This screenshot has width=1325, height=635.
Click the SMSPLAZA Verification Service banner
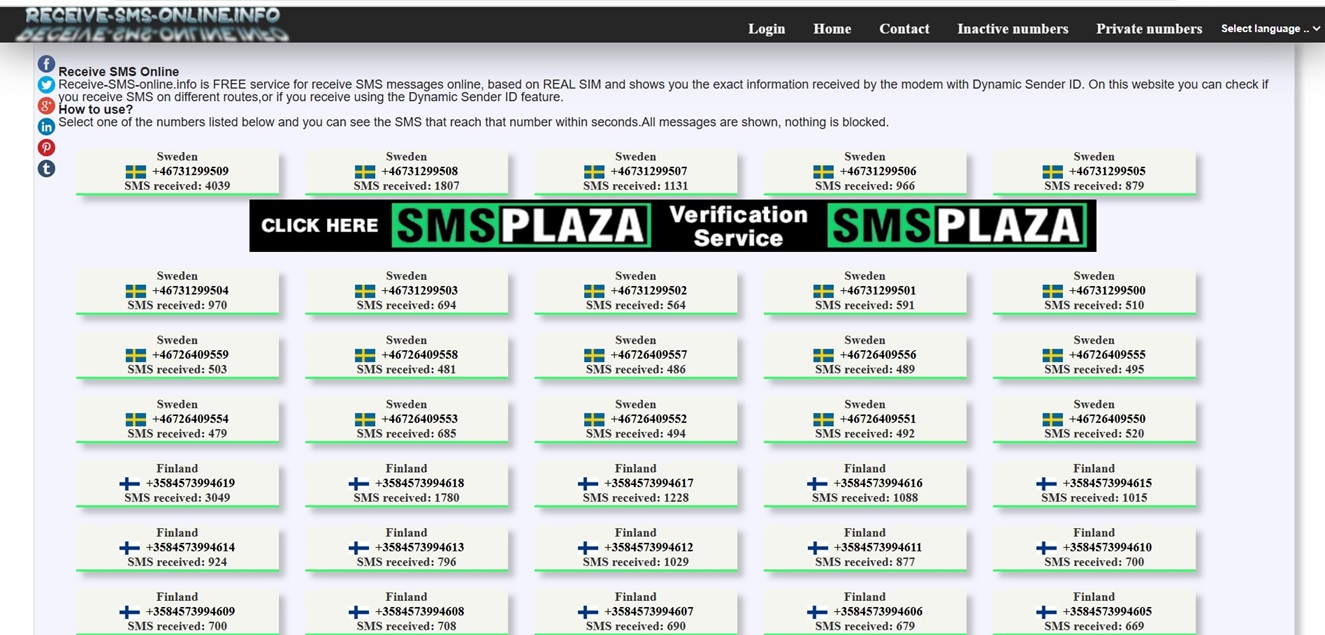point(672,226)
